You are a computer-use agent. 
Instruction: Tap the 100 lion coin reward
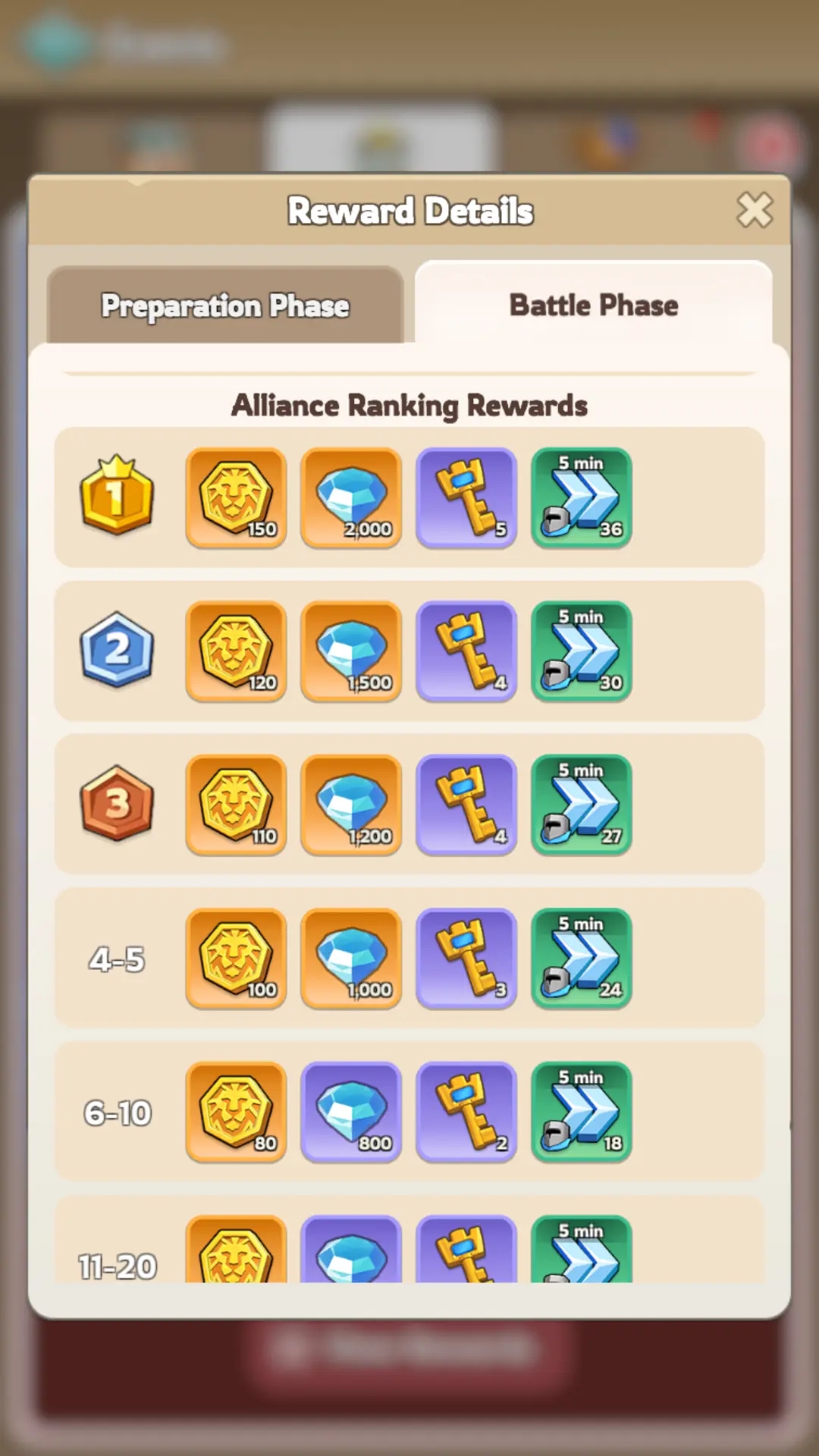[236, 959]
